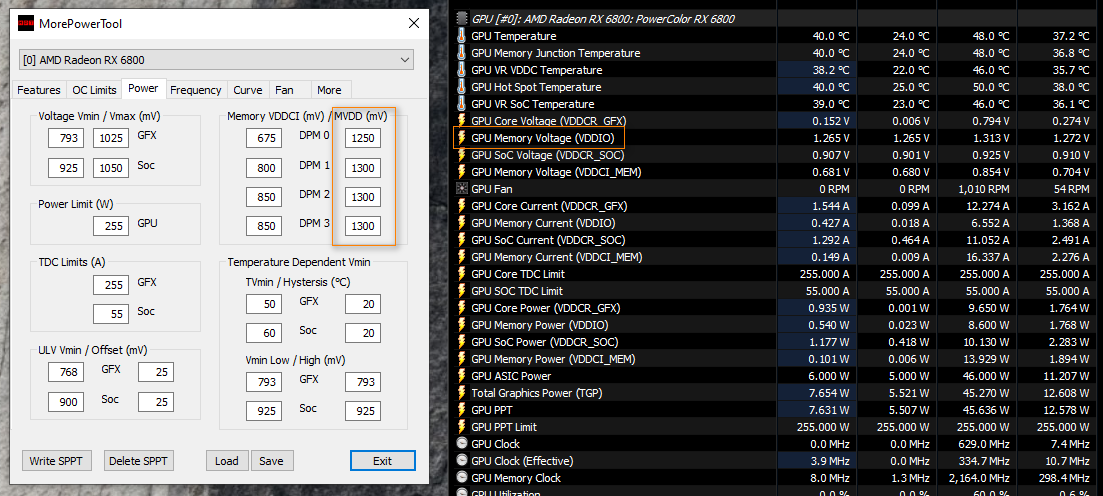Click lightning icon beside GPU PPT Limit
The image size is (1103, 496).
click(461, 427)
